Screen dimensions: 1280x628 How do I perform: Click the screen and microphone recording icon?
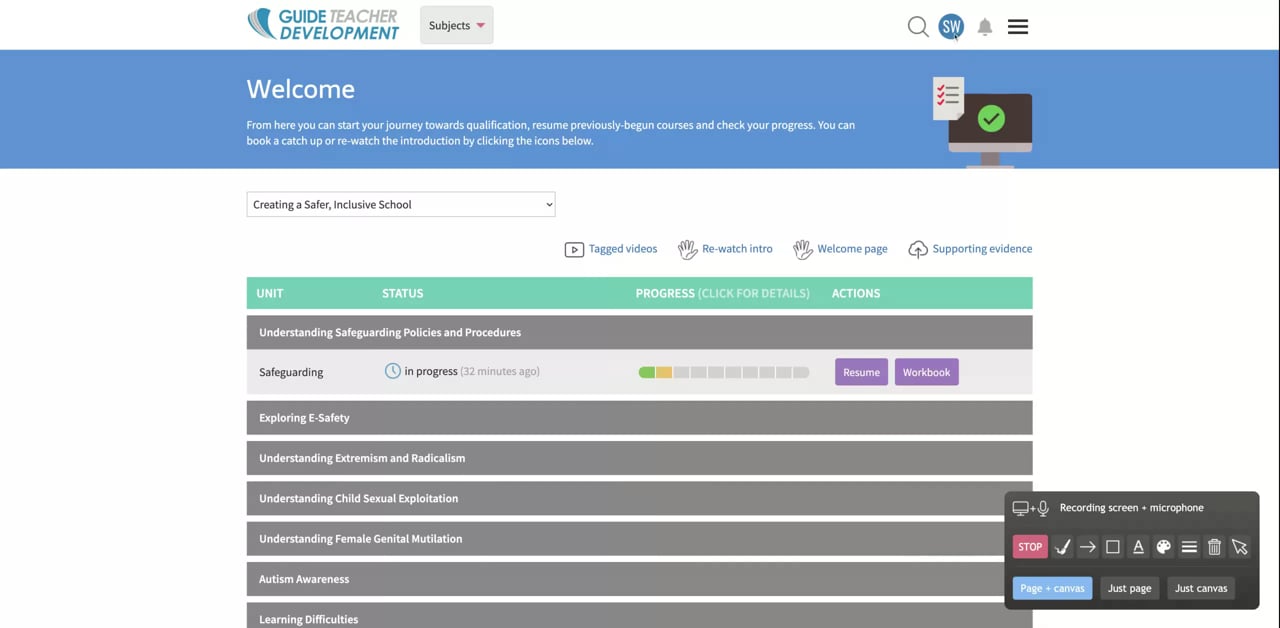pos(1031,508)
